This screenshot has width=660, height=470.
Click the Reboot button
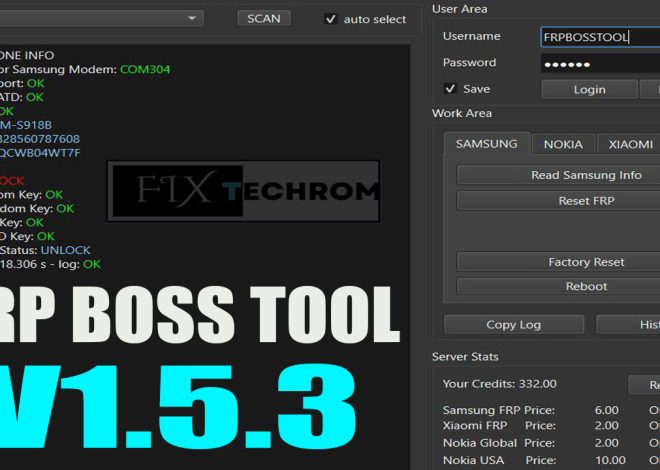pyautogui.click(x=558, y=287)
